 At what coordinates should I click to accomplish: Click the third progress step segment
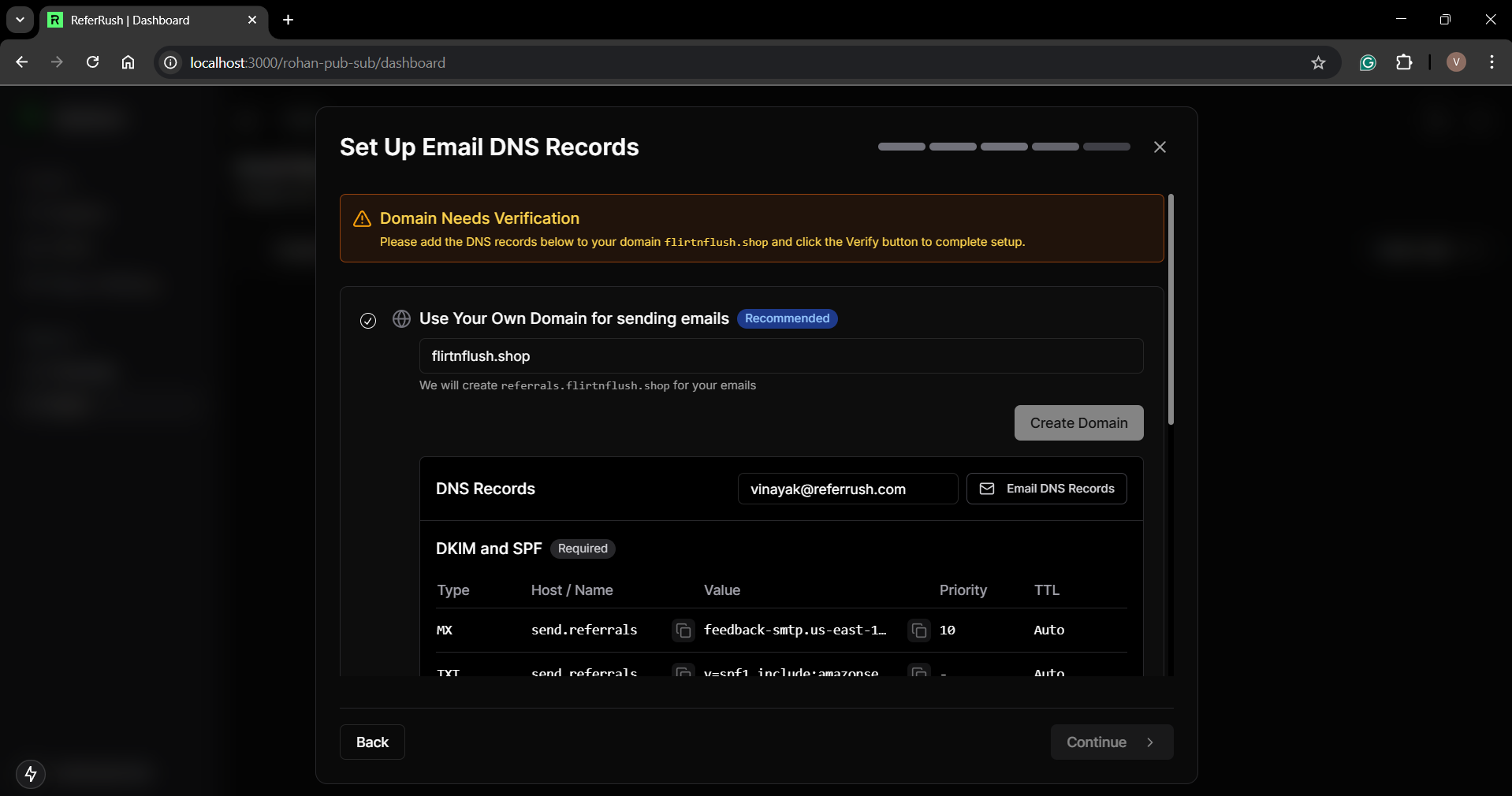1004,147
